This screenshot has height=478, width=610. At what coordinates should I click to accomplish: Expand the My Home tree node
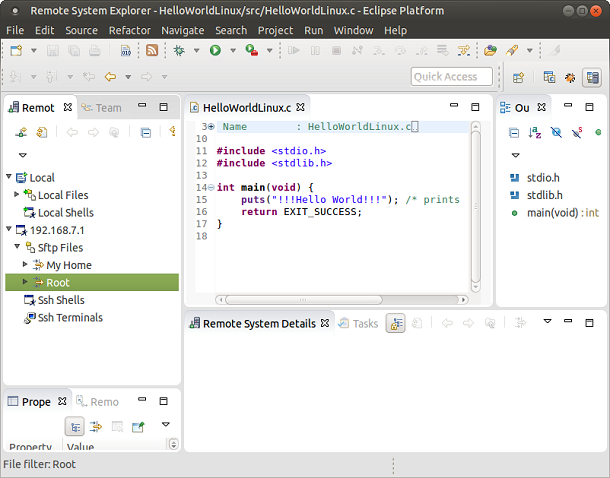[x=25, y=265]
